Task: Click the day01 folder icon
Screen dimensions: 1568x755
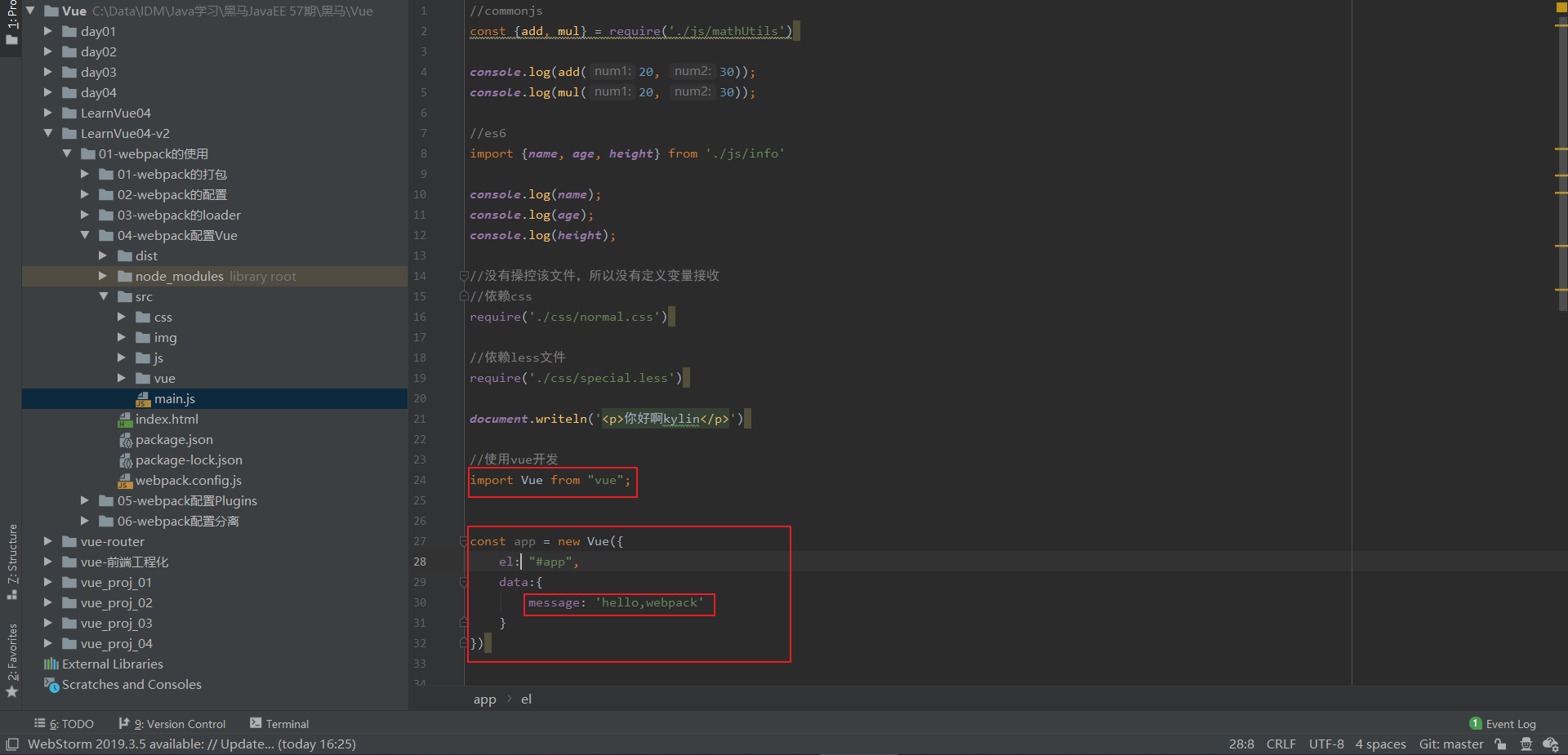Action: point(69,32)
